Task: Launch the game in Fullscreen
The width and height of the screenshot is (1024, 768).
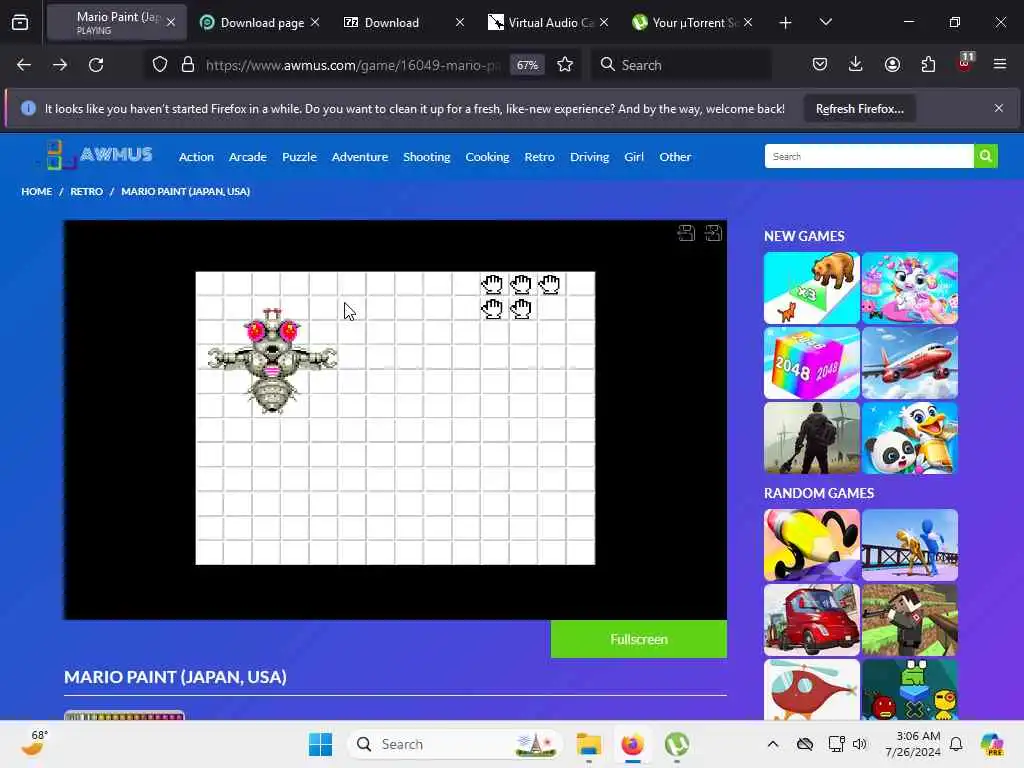Action: pyautogui.click(x=639, y=639)
